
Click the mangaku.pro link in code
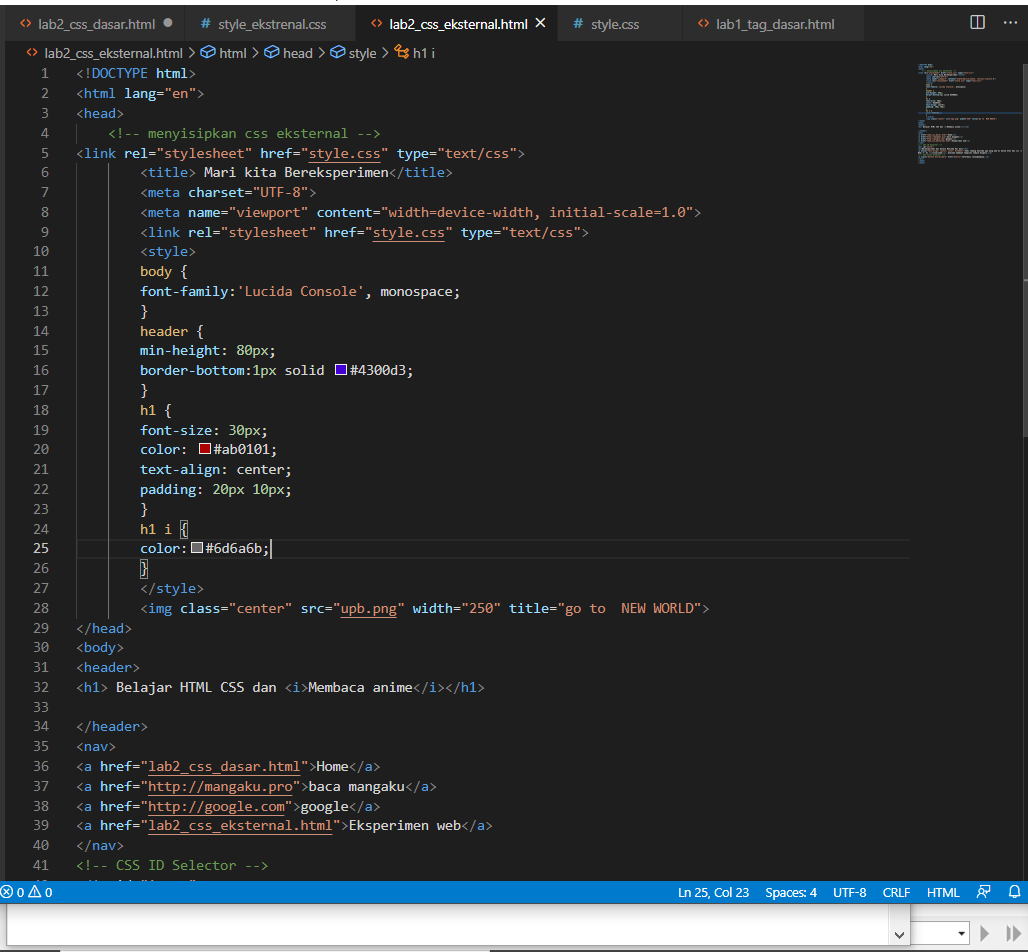point(221,786)
